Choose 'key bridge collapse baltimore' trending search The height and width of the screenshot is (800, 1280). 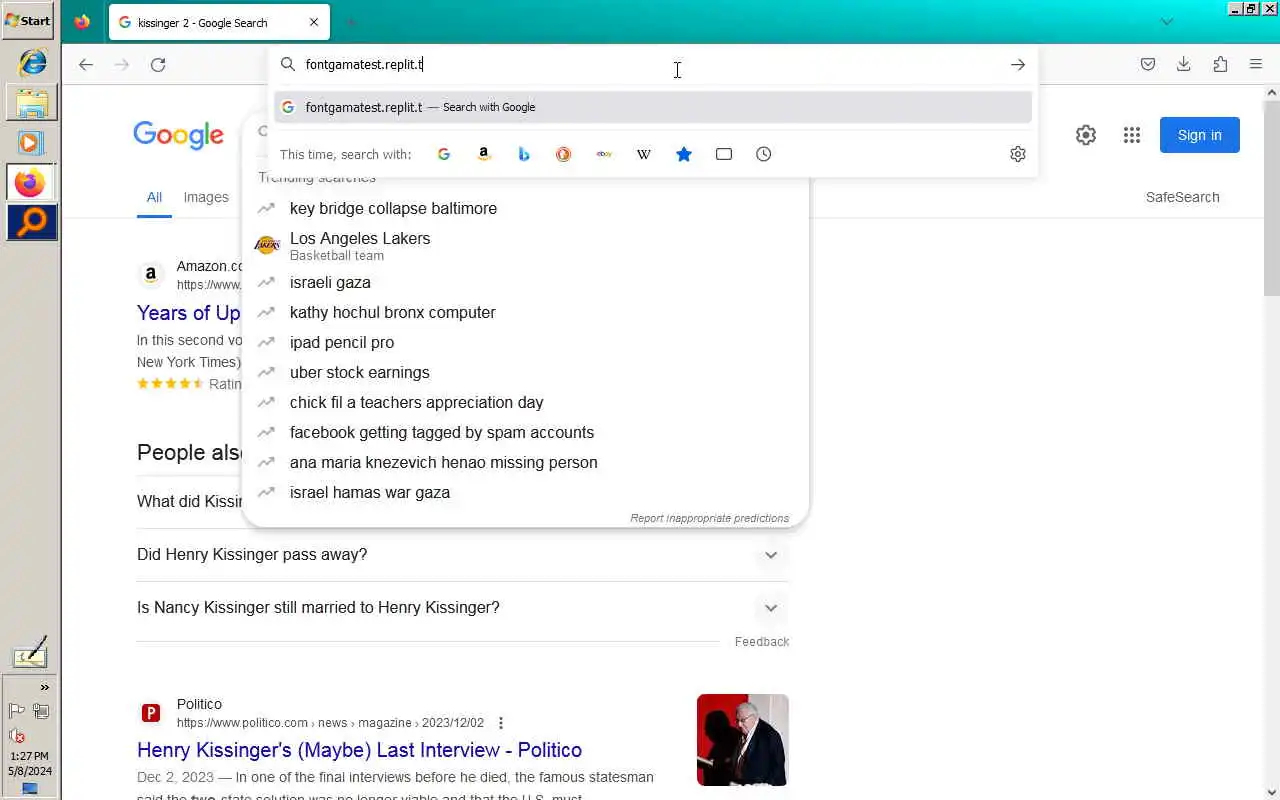point(525,208)
